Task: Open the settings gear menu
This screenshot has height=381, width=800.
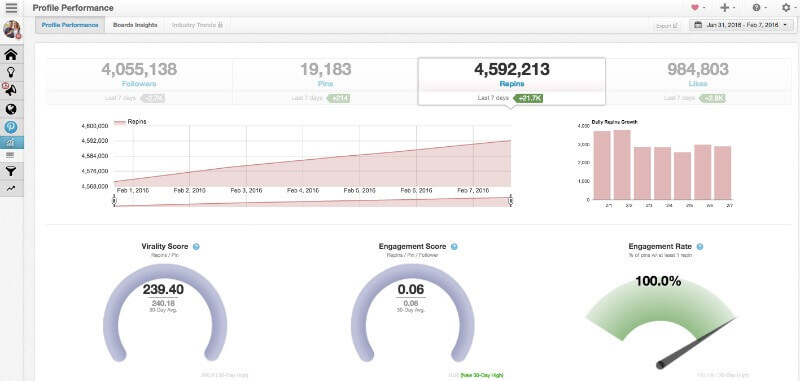Action: tap(788, 8)
